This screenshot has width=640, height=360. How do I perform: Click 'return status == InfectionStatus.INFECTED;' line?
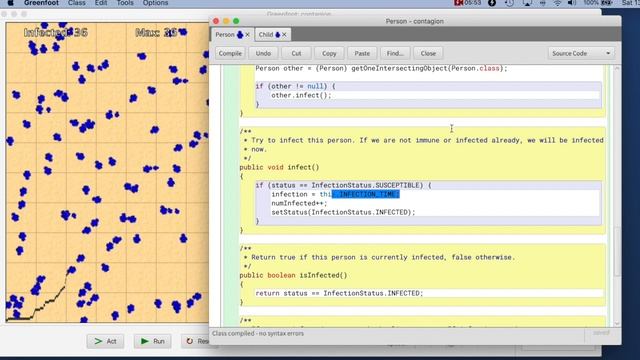(339, 293)
